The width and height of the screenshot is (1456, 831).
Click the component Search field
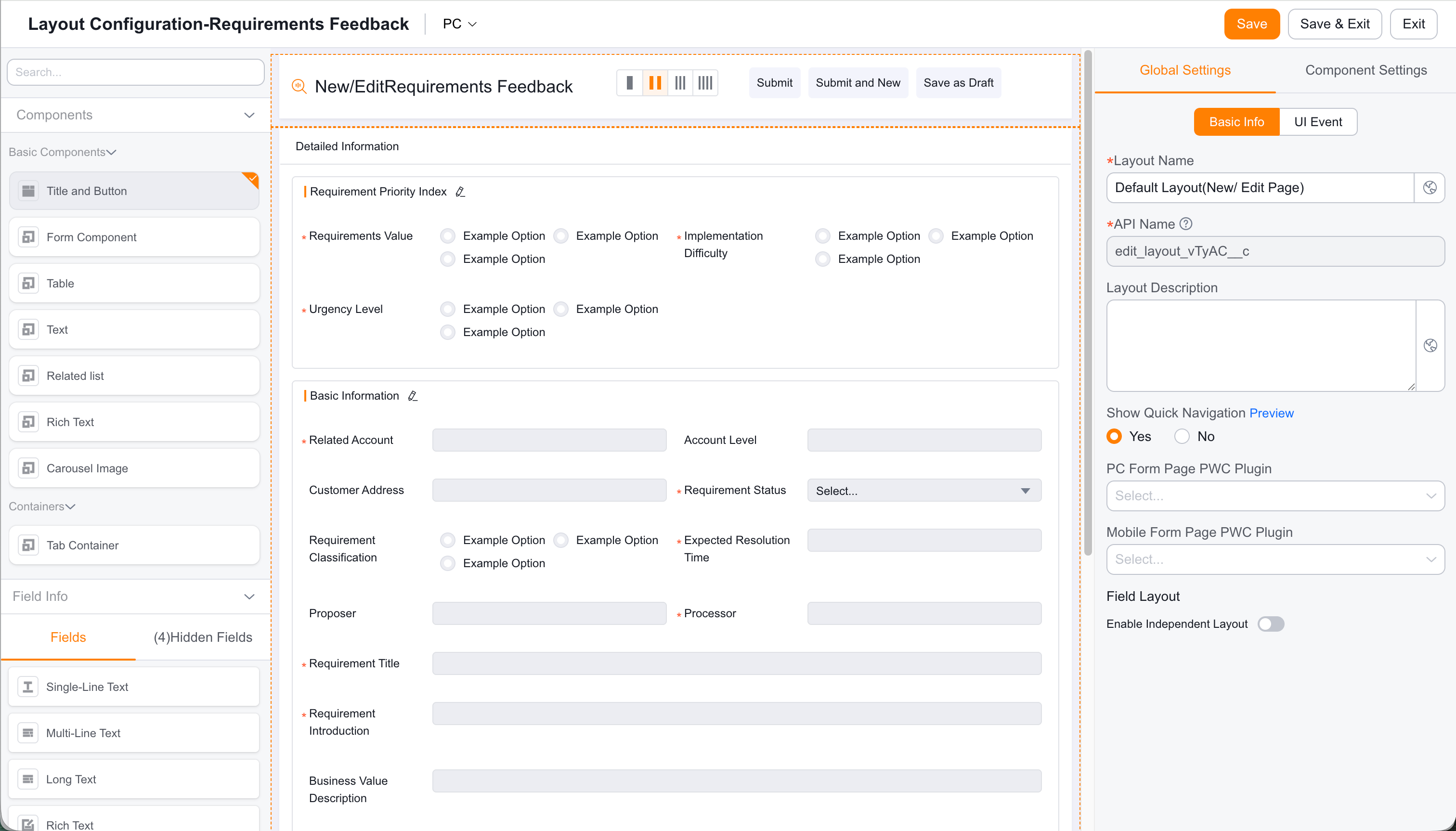coord(135,72)
